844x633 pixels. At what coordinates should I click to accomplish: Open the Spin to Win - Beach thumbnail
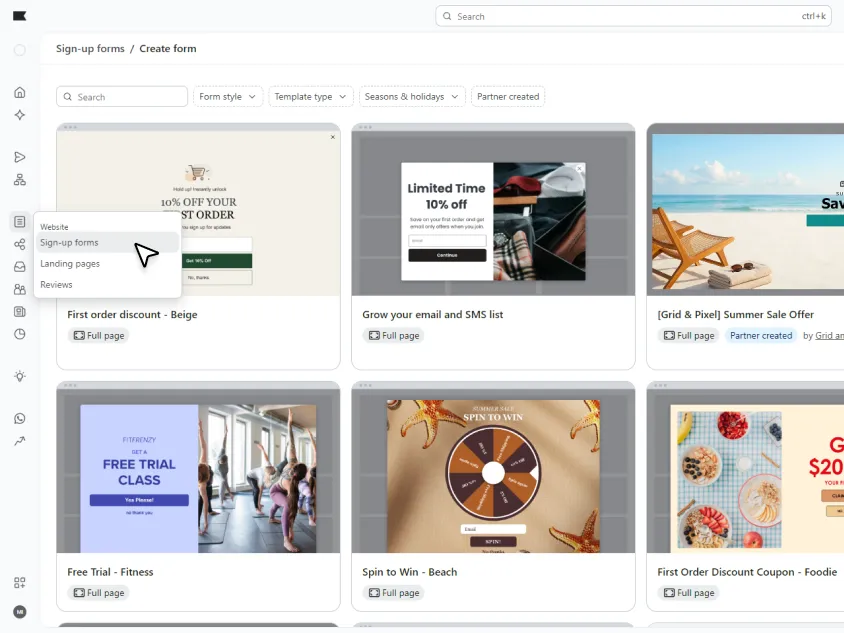[494, 467]
